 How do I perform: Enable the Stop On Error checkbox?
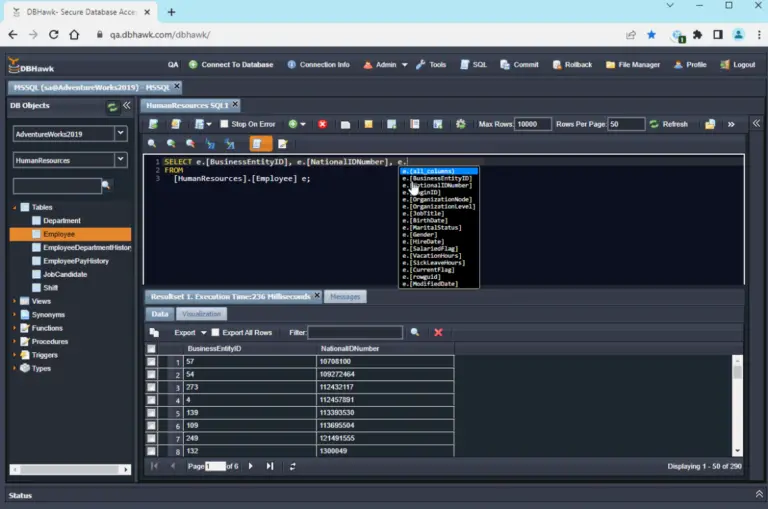tap(224, 124)
